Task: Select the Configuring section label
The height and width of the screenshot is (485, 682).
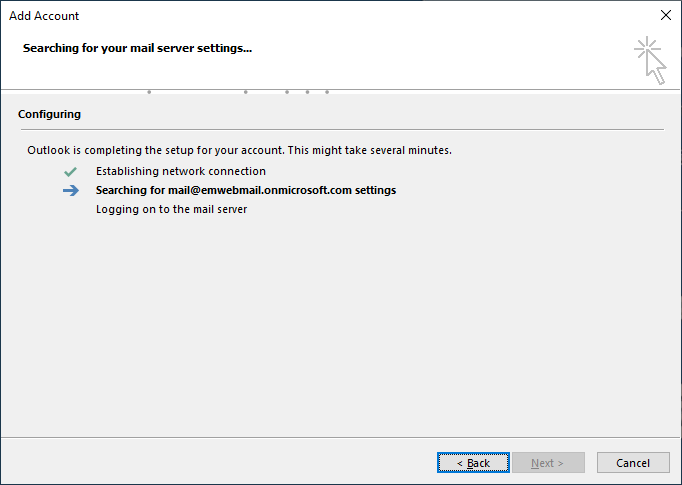Action: pyautogui.click(x=49, y=115)
